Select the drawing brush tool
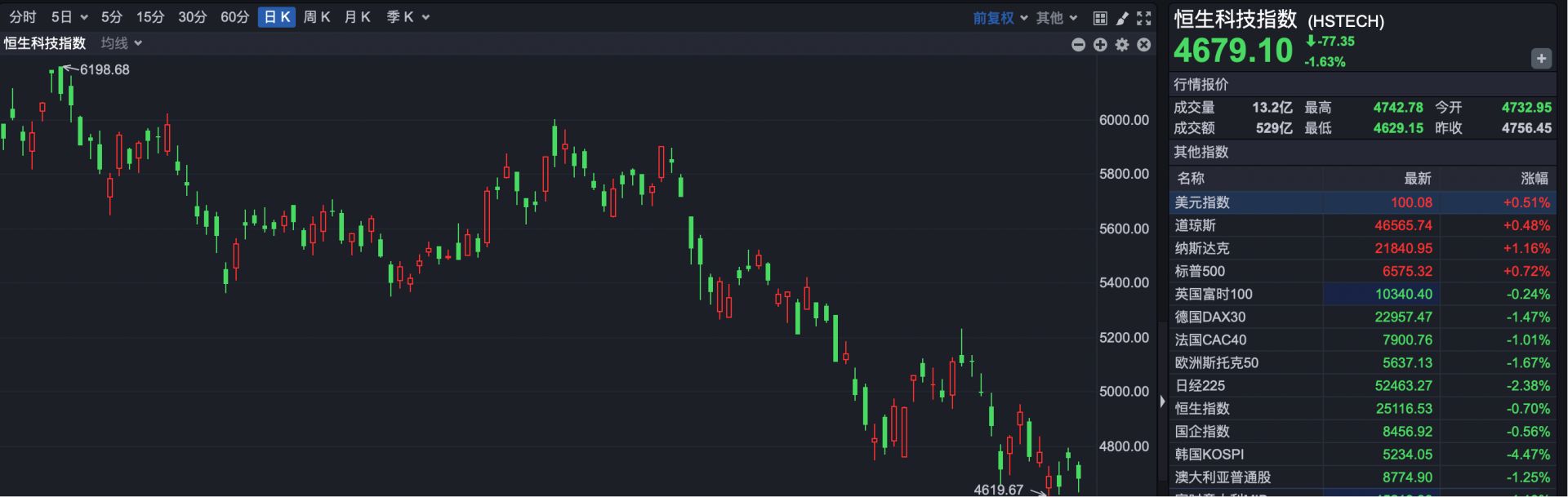1568x497 pixels. point(1122,18)
